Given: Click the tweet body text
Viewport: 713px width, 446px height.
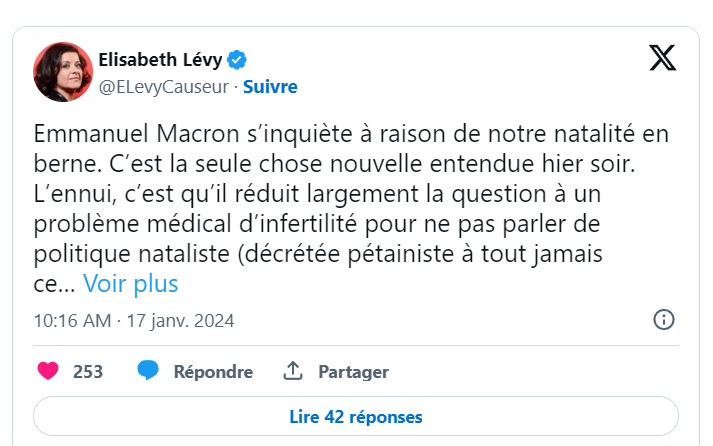Looking at the screenshot, I should click(x=351, y=209).
